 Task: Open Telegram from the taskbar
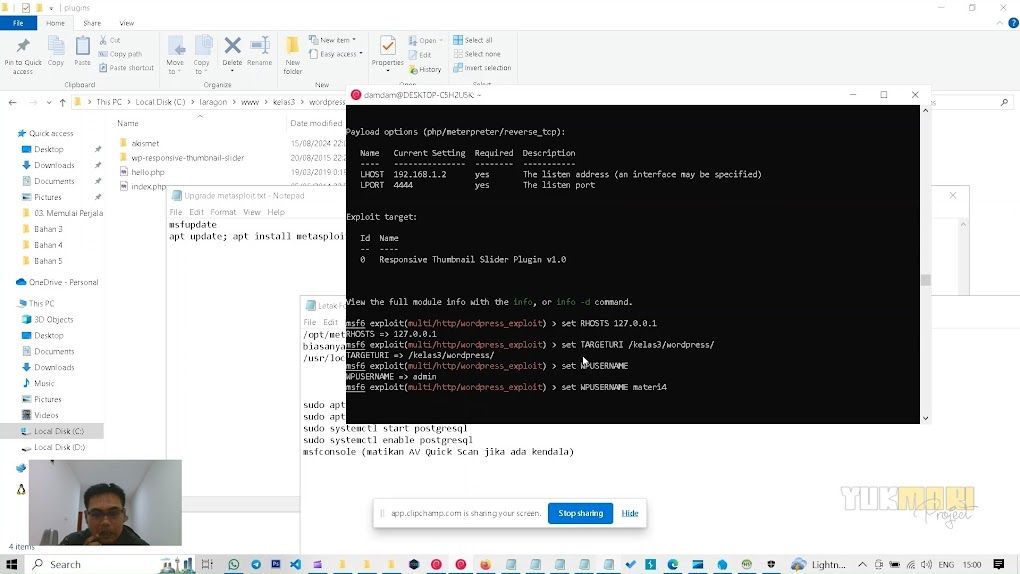[x=256, y=564]
